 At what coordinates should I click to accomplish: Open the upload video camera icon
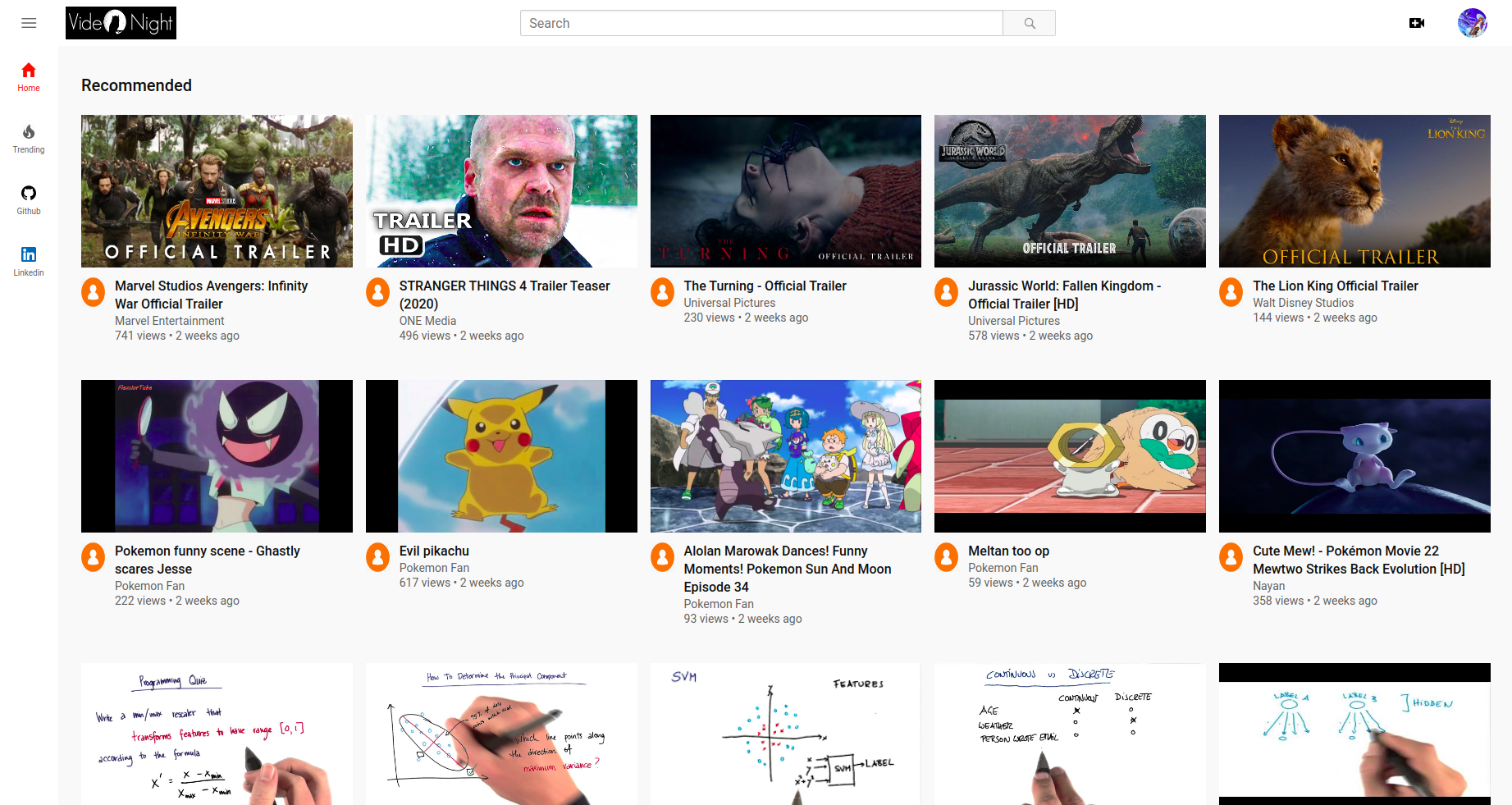(x=1417, y=23)
